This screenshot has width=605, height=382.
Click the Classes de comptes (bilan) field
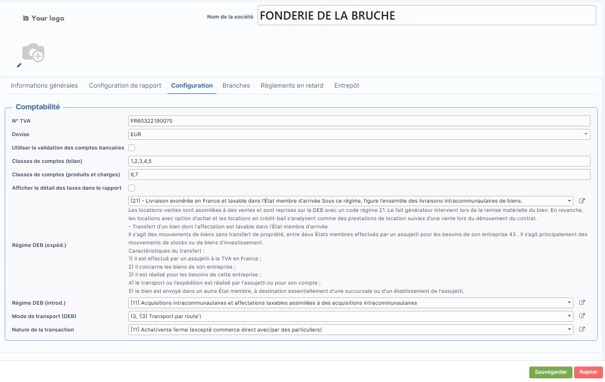(x=359, y=161)
